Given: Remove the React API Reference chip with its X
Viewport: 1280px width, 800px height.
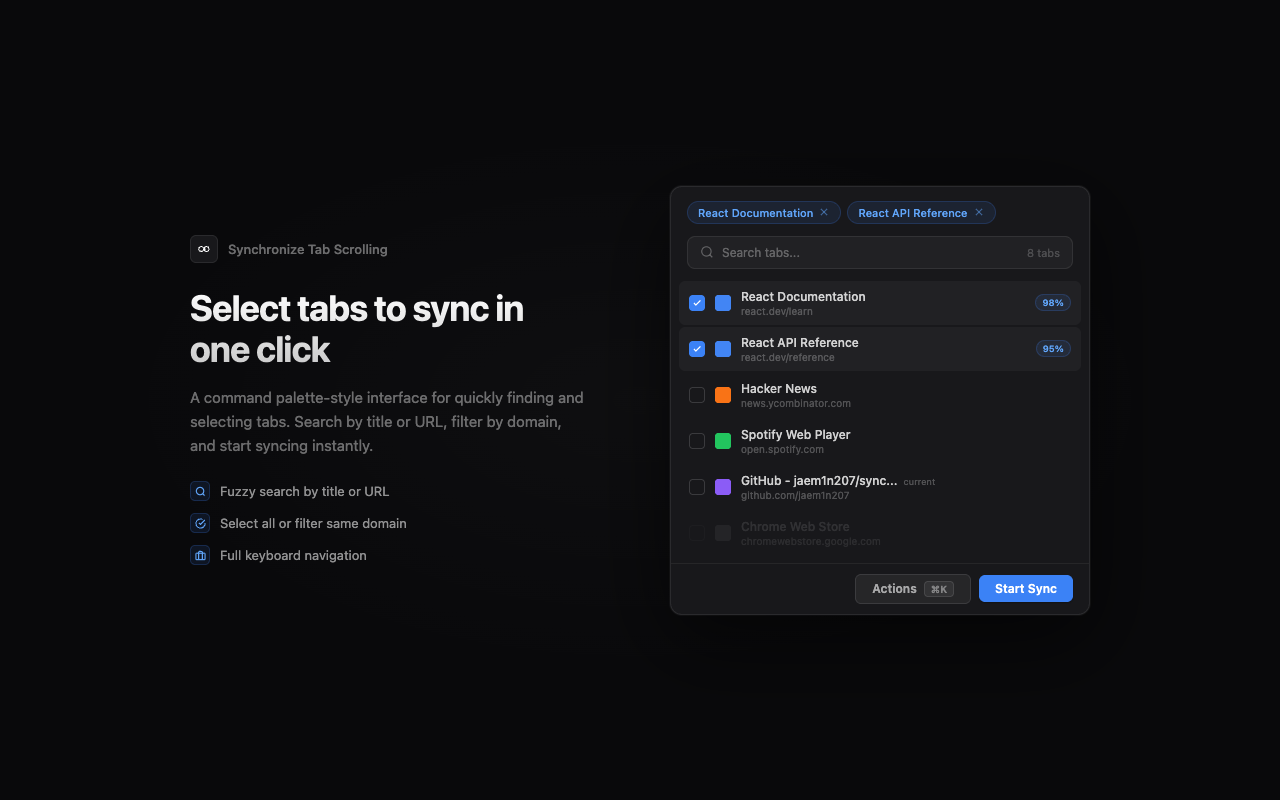Looking at the screenshot, I should 979,212.
